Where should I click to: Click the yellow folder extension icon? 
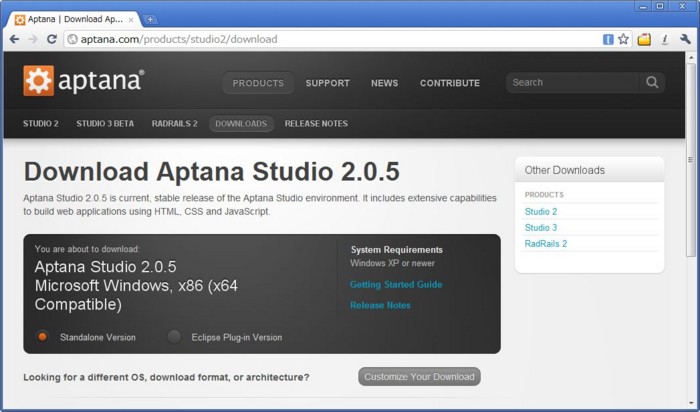[x=644, y=40]
